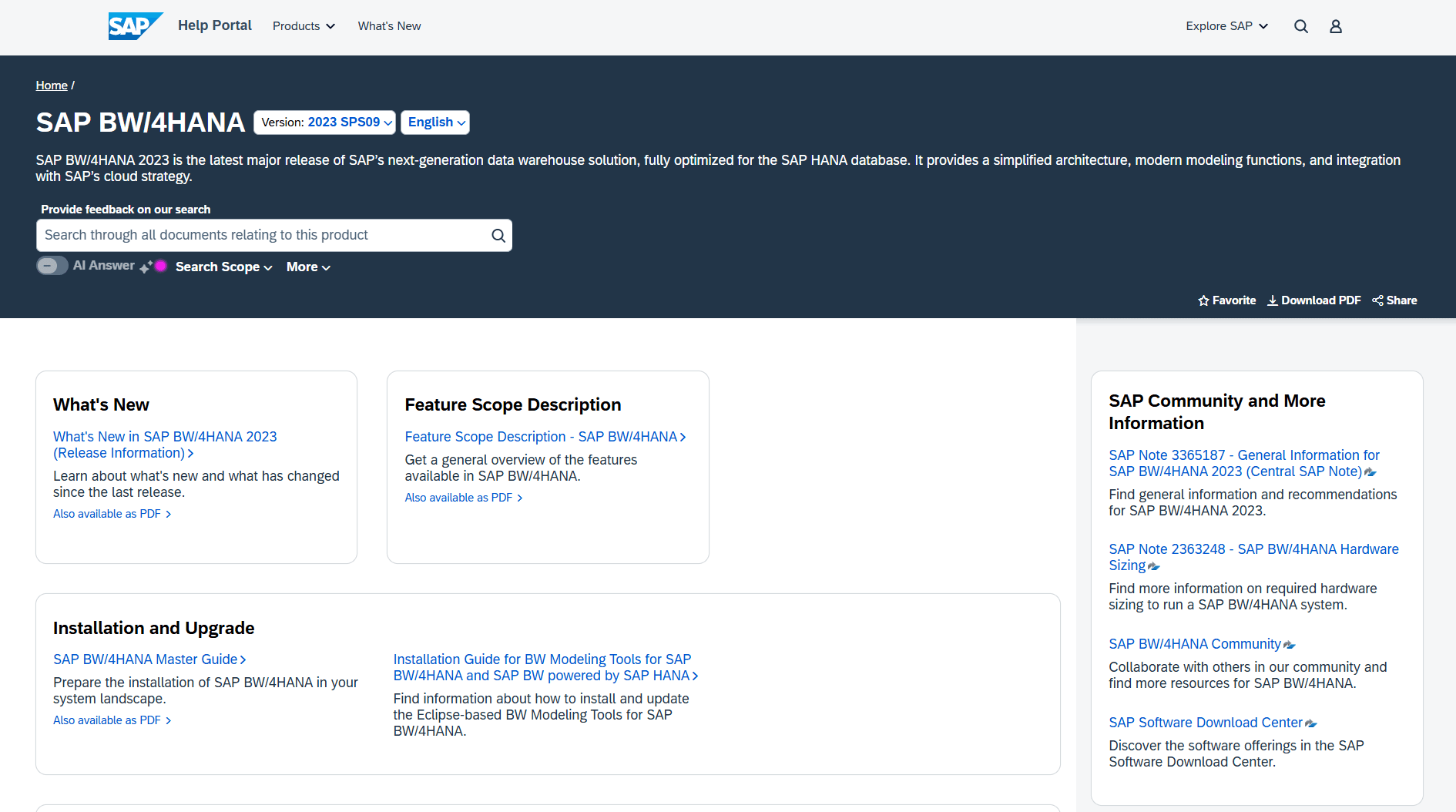The width and height of the screenshot is (1456, 812).
Task: Click external-link icon after SAP BW/4HANA Community
Action: 1289,645
